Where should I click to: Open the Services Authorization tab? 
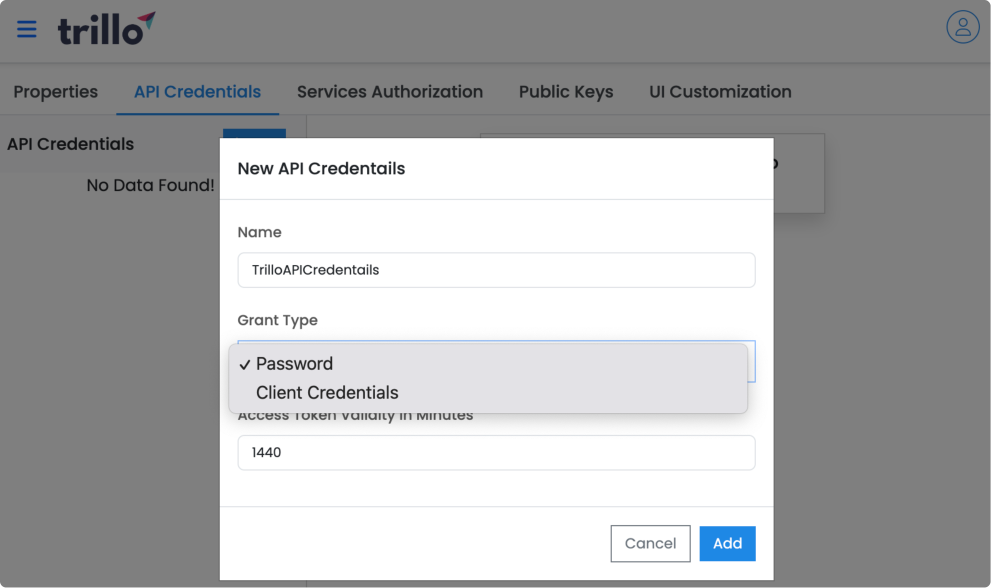[x=390, y=92]
